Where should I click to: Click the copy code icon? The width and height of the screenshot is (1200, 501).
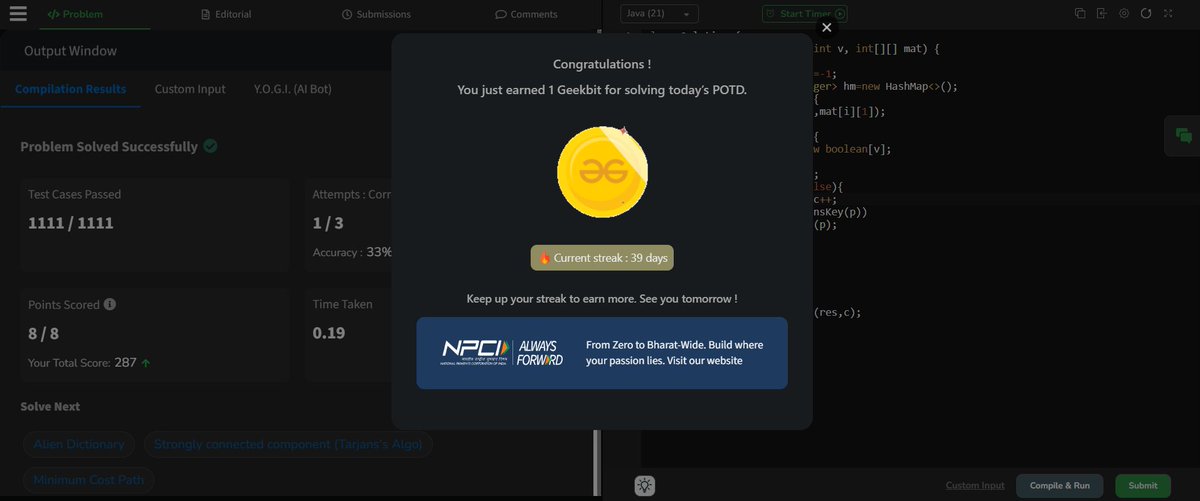coord(1080,14)
